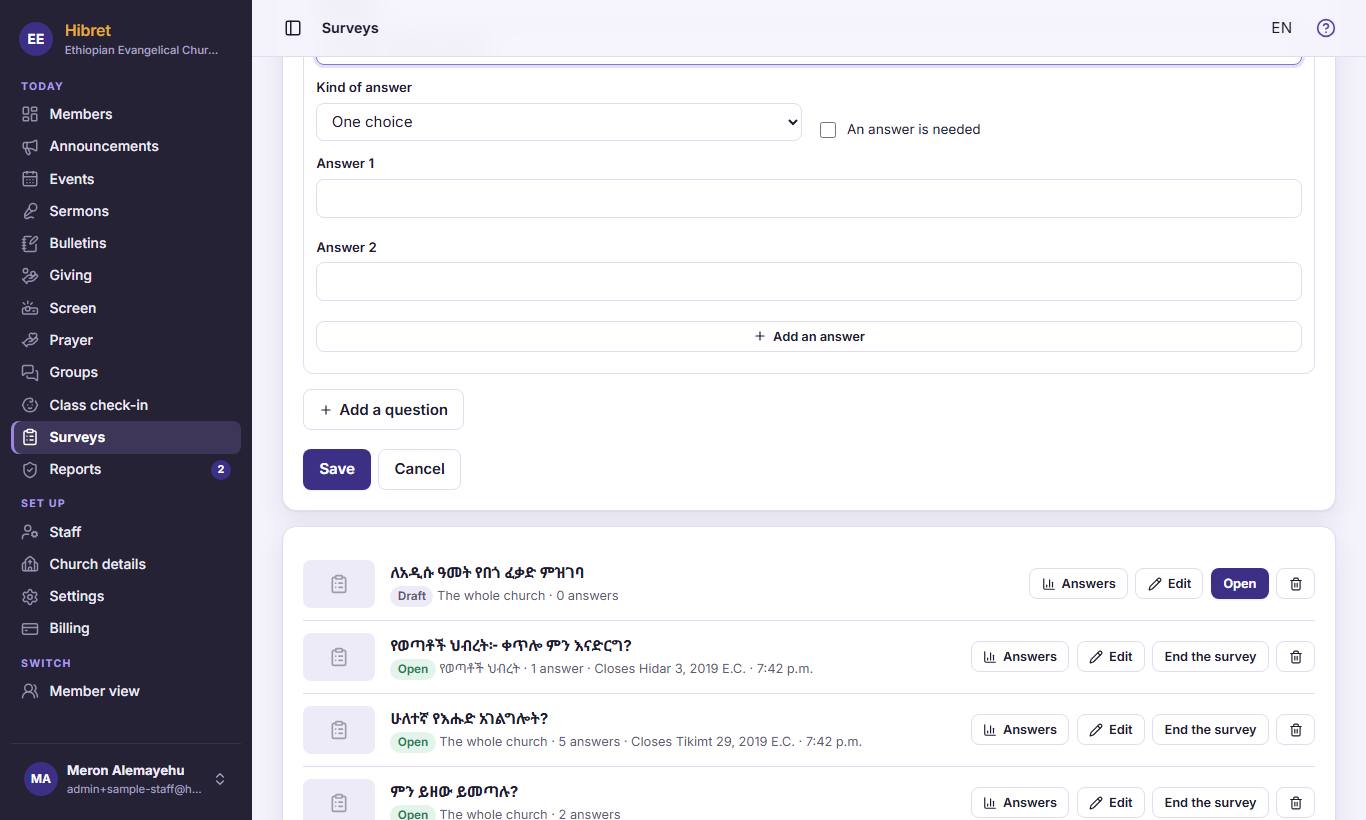Go to Billing page
The width and height of the screenshot is (1366, 820).
(126, 628)
